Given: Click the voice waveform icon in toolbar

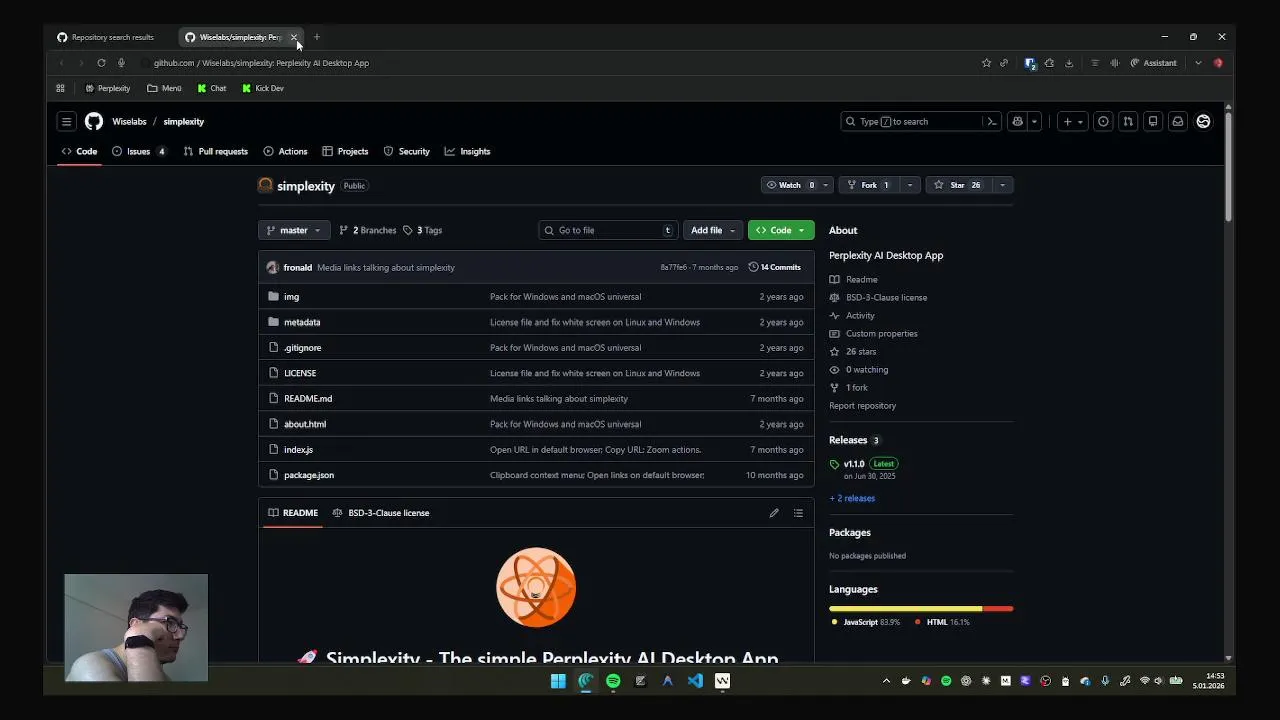Looking at the screenshot, I should [1114, 63].
